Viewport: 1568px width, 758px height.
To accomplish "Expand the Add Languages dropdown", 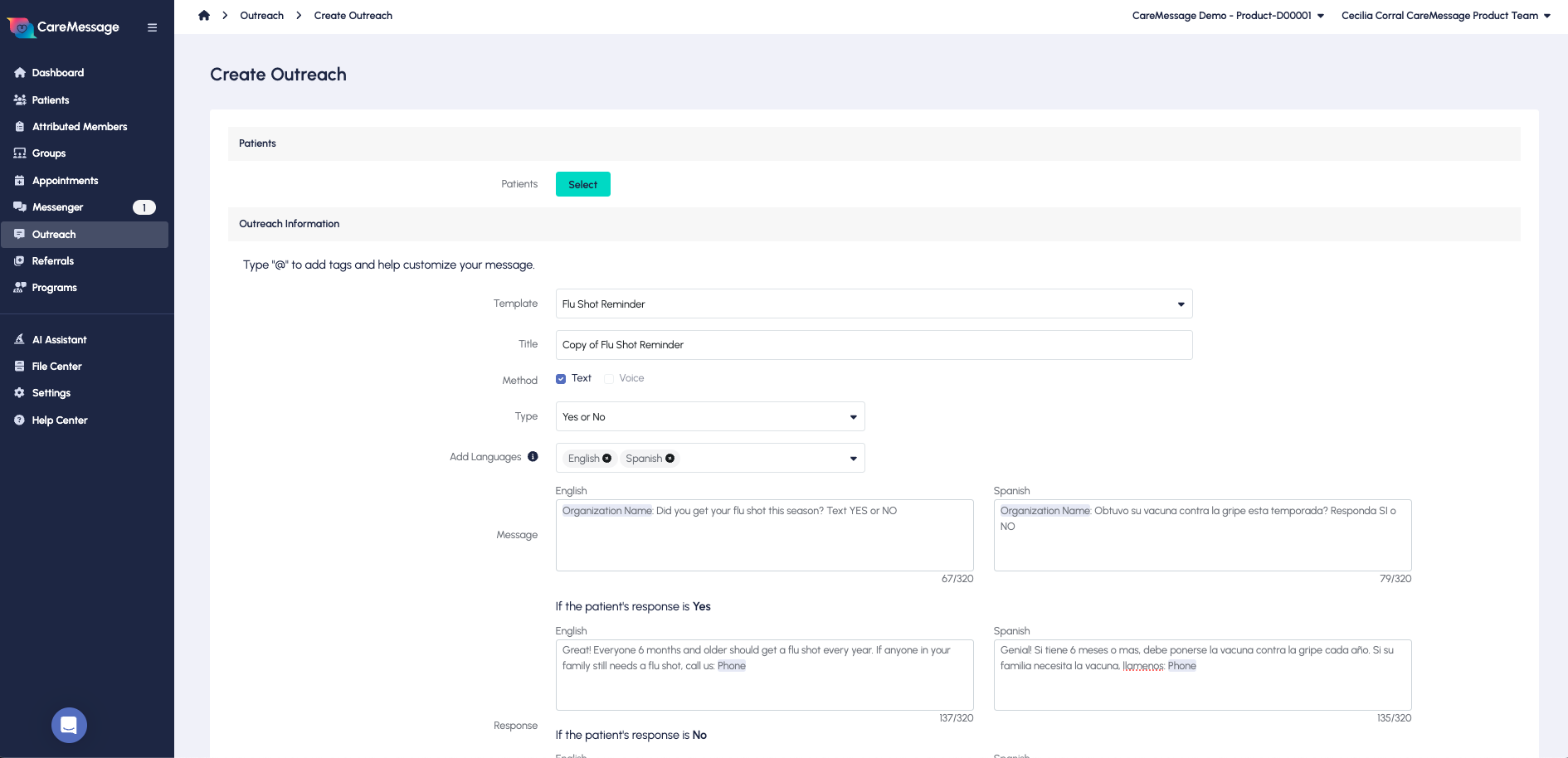I will click(853, 459).
